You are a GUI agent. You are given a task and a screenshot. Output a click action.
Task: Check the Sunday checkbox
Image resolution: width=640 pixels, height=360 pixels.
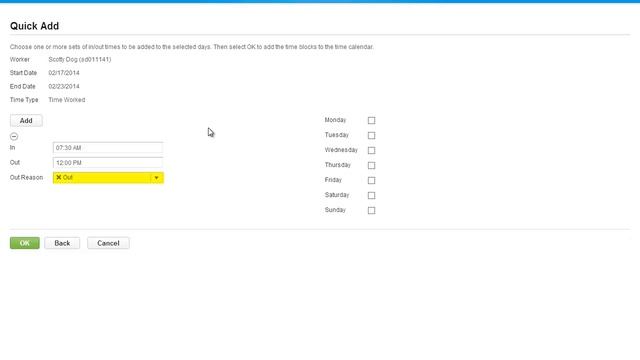coord(371,211)
